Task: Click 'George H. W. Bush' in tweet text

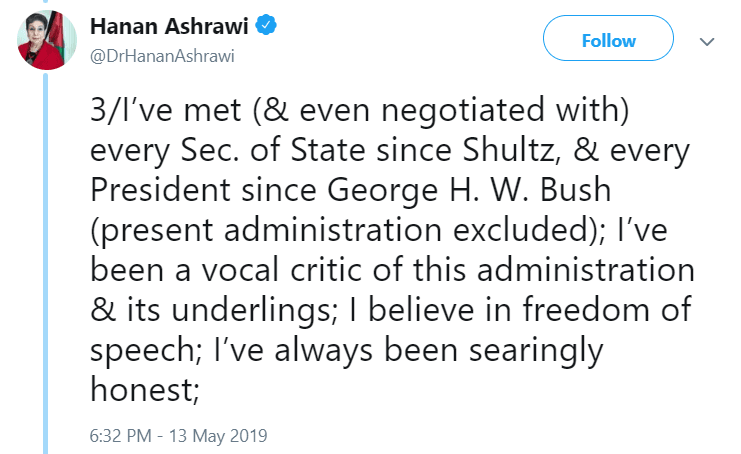Action: coord(469,190)
